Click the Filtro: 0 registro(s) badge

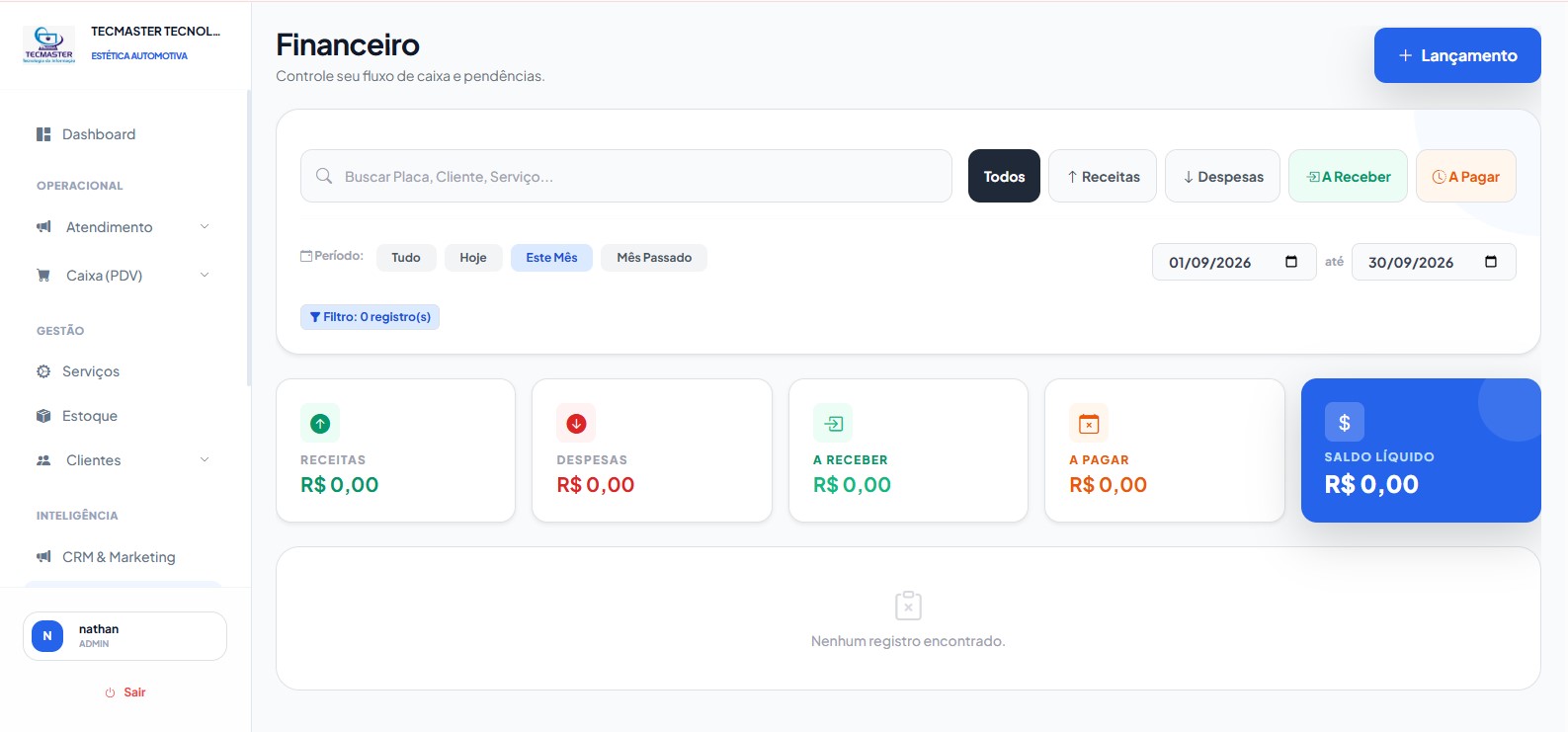(370, 317)
